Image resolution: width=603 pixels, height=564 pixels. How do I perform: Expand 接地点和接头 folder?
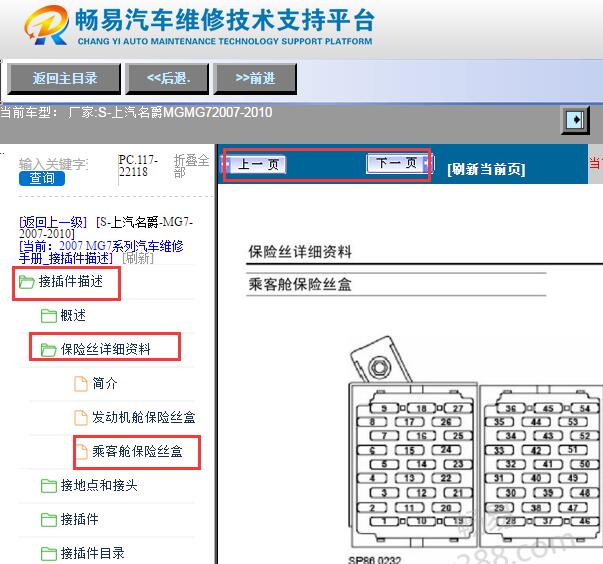coord(99,486)
